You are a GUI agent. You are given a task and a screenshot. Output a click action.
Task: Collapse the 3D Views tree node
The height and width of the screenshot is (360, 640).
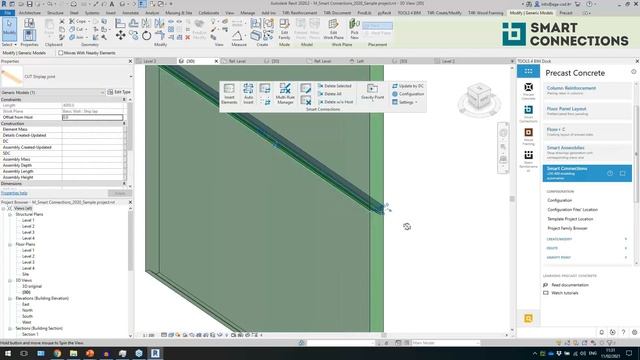click(10, 280)
